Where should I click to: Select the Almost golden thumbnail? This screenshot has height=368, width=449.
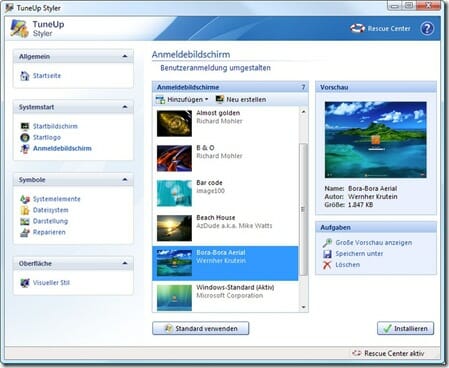click(174, 123)
